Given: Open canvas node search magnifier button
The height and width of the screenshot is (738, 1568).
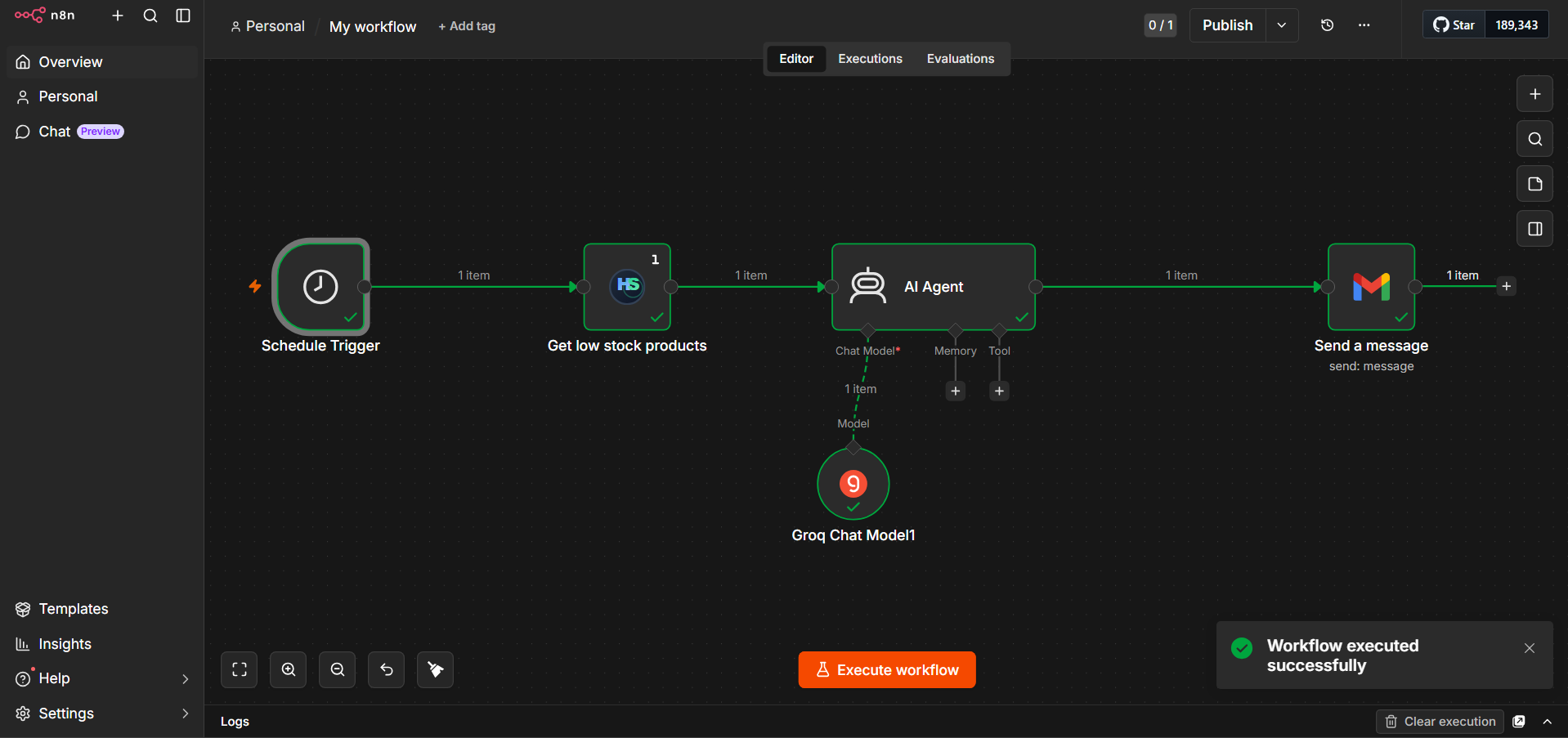Looking at the screenshot, I should (1534, 139).
